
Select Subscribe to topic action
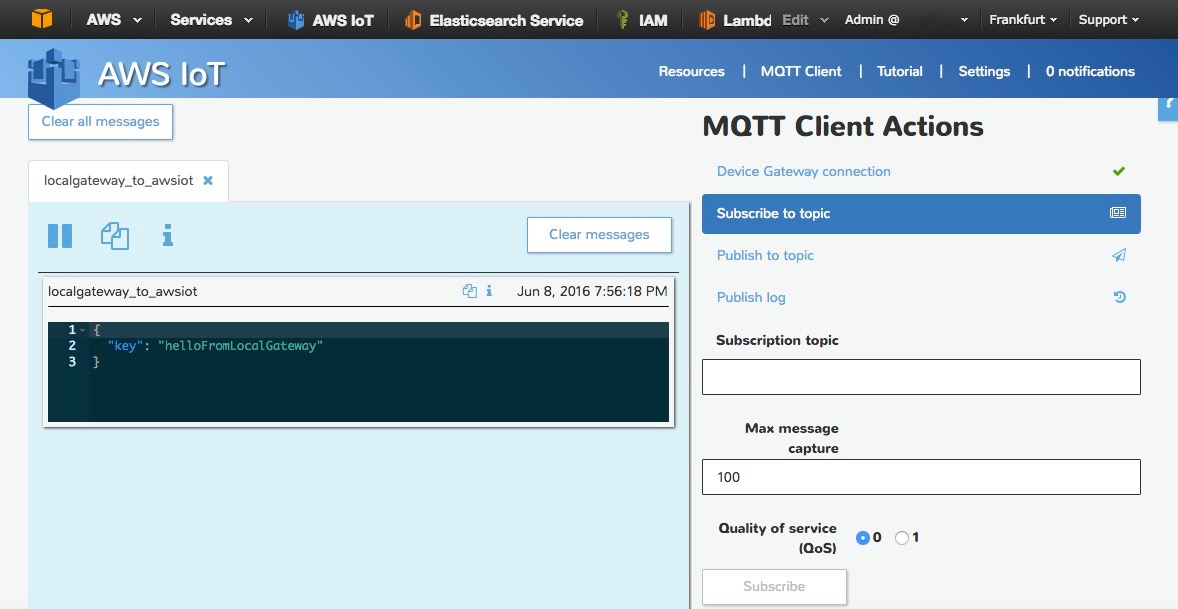921,213
